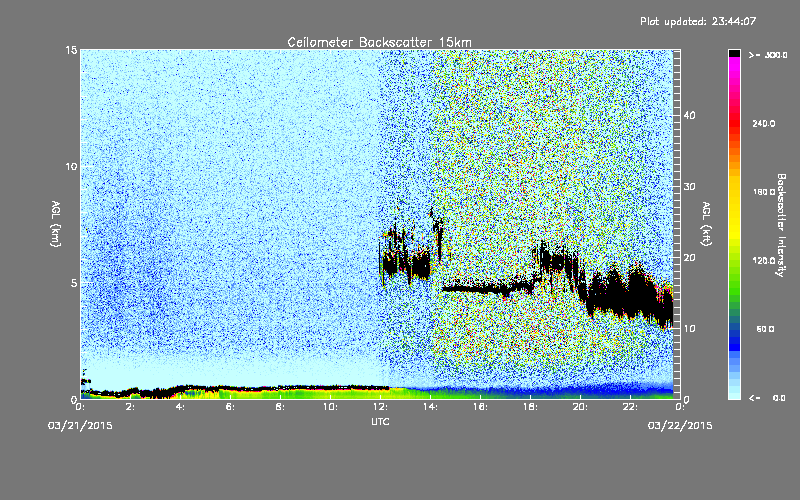Viewport: 800px width, 500px height.
Task: Click the "20:" hour tick label
Action: tap(580, 407)
